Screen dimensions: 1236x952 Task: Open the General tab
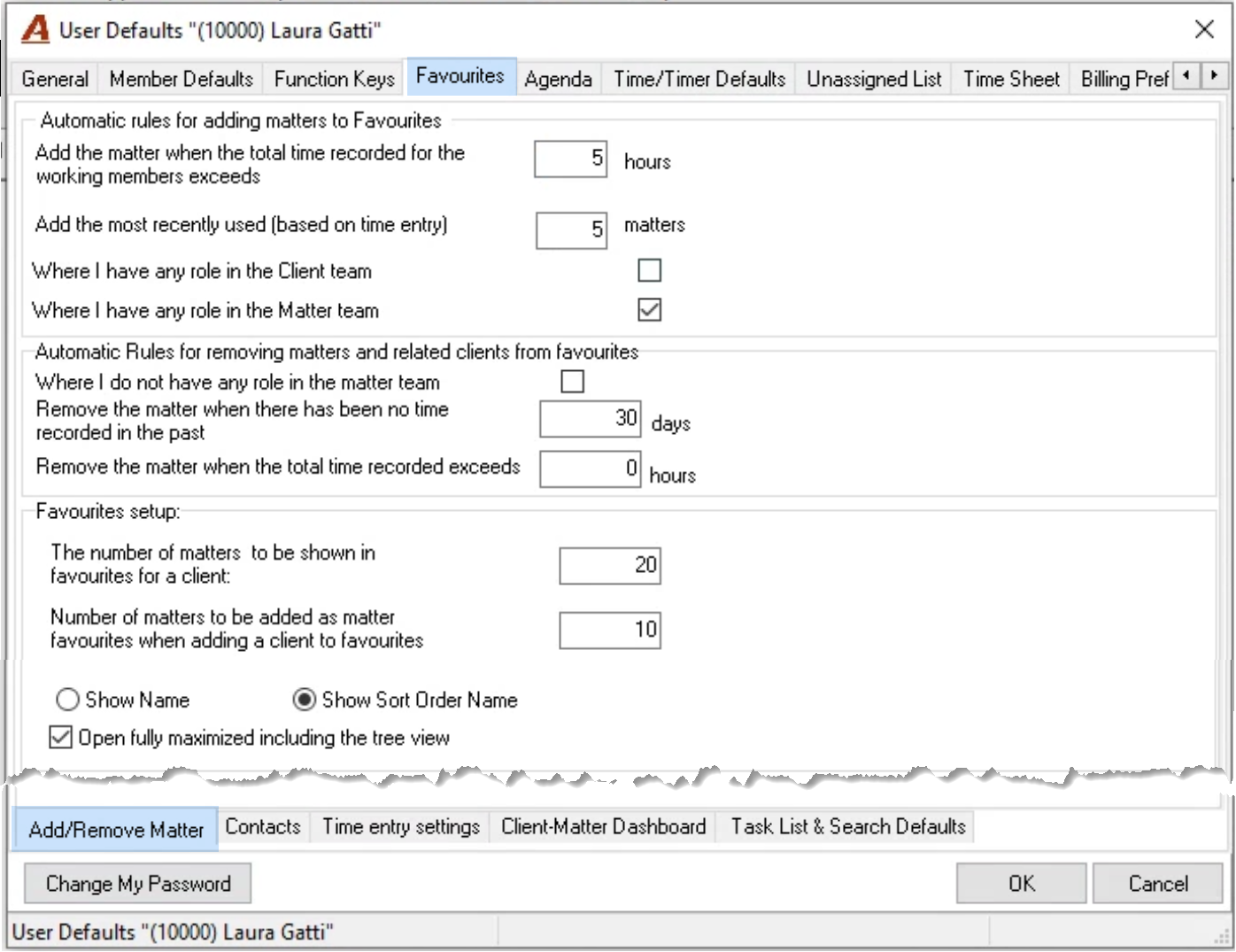coord(55,79)
